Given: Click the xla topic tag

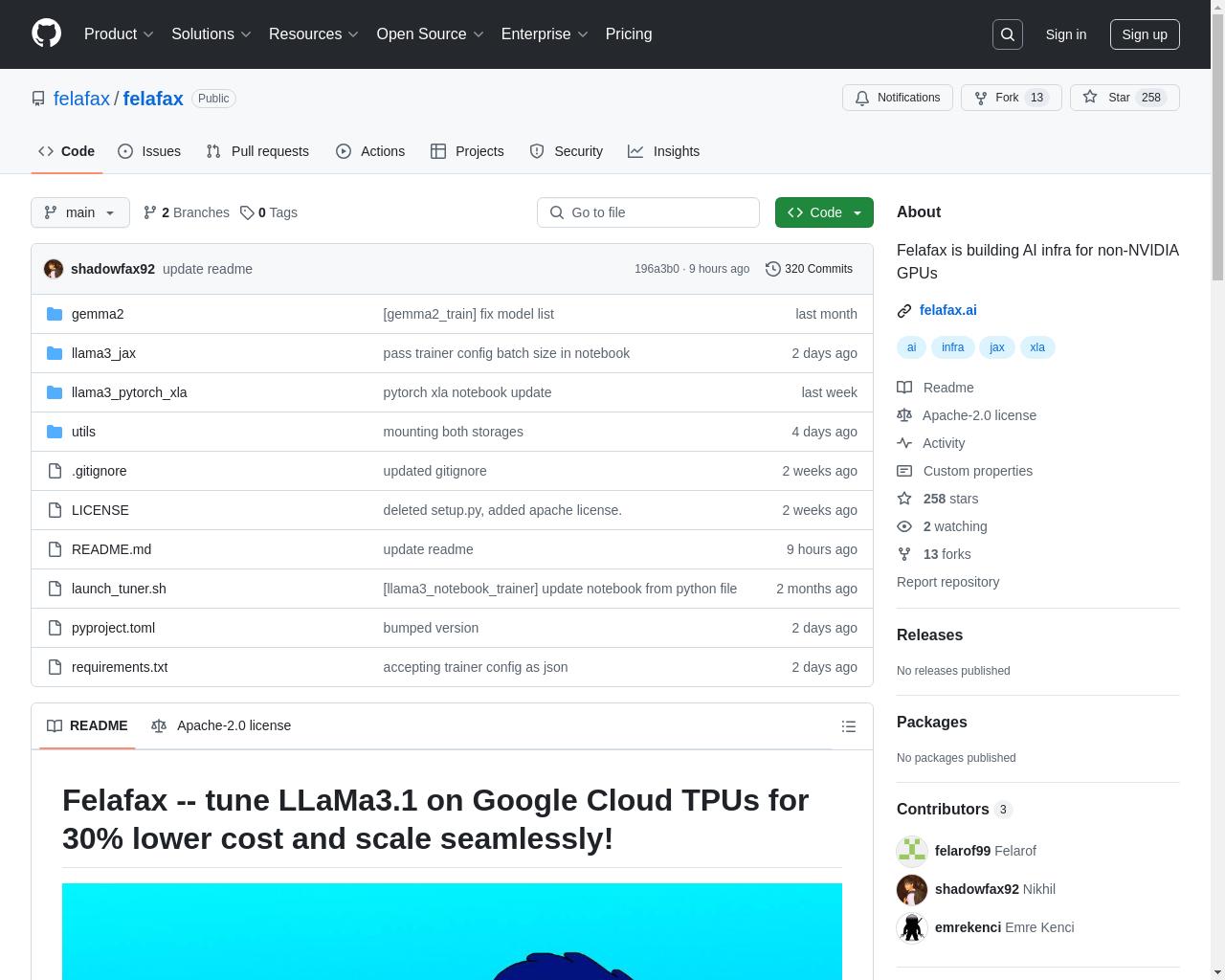Looking at the screenshot, I should 1037,347.
